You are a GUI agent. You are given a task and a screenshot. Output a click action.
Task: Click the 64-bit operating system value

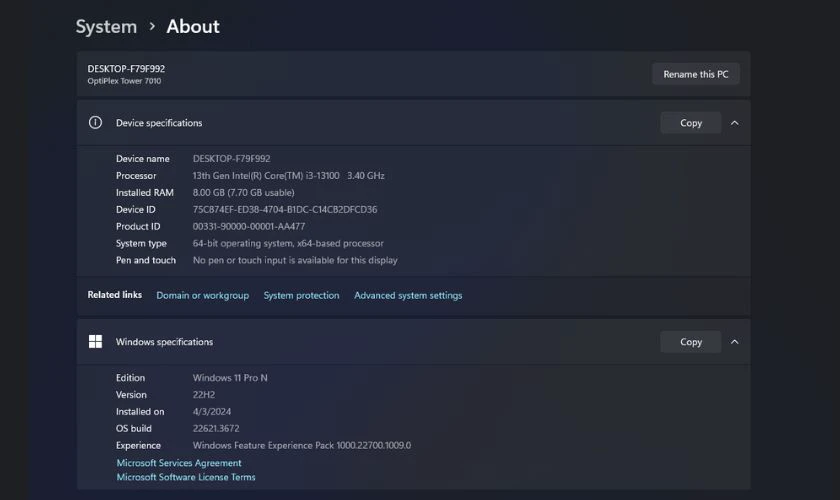coord(288,243)
